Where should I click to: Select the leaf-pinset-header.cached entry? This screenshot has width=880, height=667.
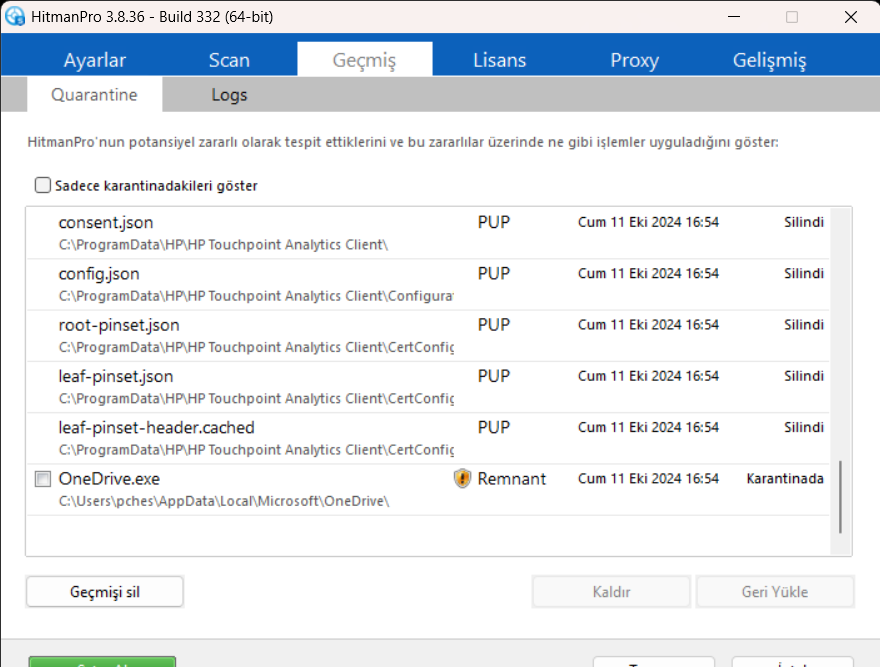click(428, 438)
